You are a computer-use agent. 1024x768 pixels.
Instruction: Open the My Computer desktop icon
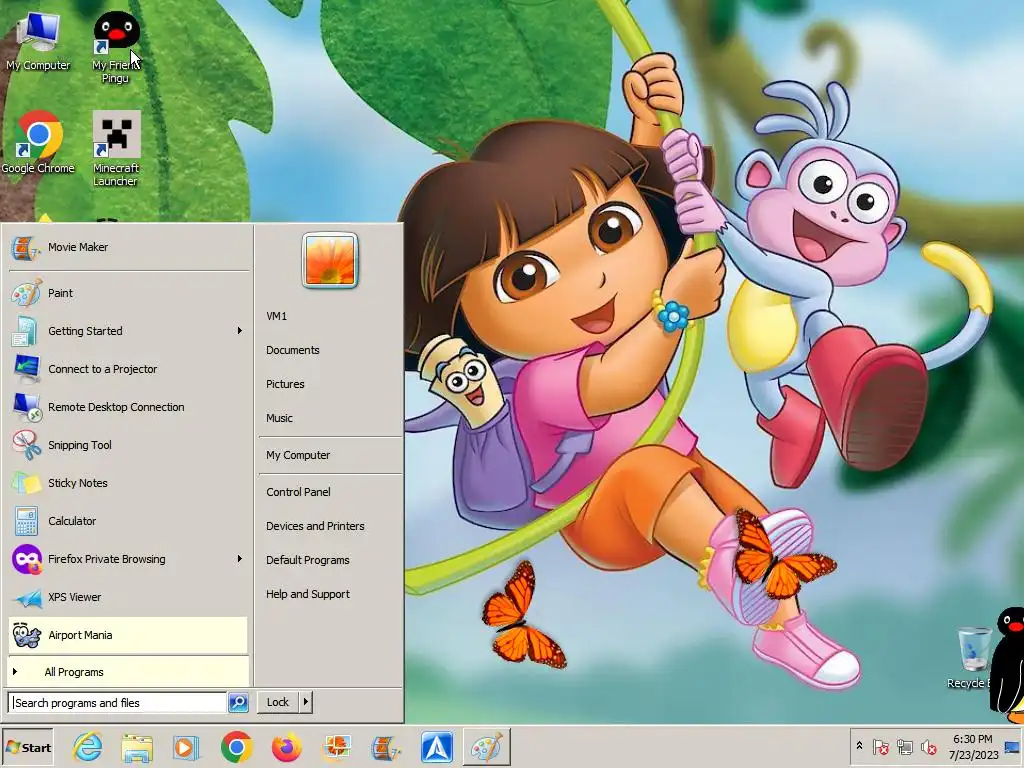[38, 41]
